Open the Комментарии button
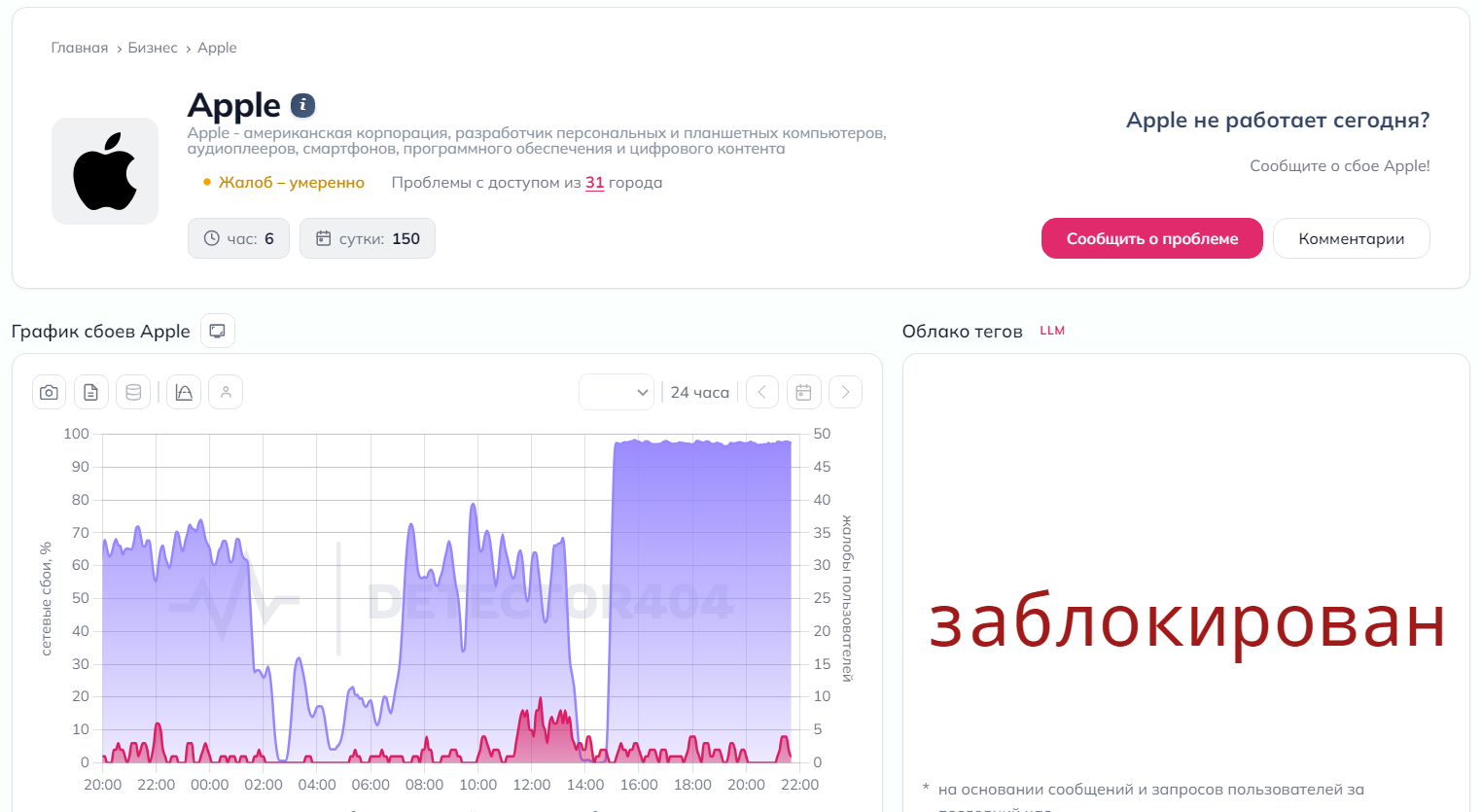The width and height of the screenshot is (1482, 812). point(1352,238)
